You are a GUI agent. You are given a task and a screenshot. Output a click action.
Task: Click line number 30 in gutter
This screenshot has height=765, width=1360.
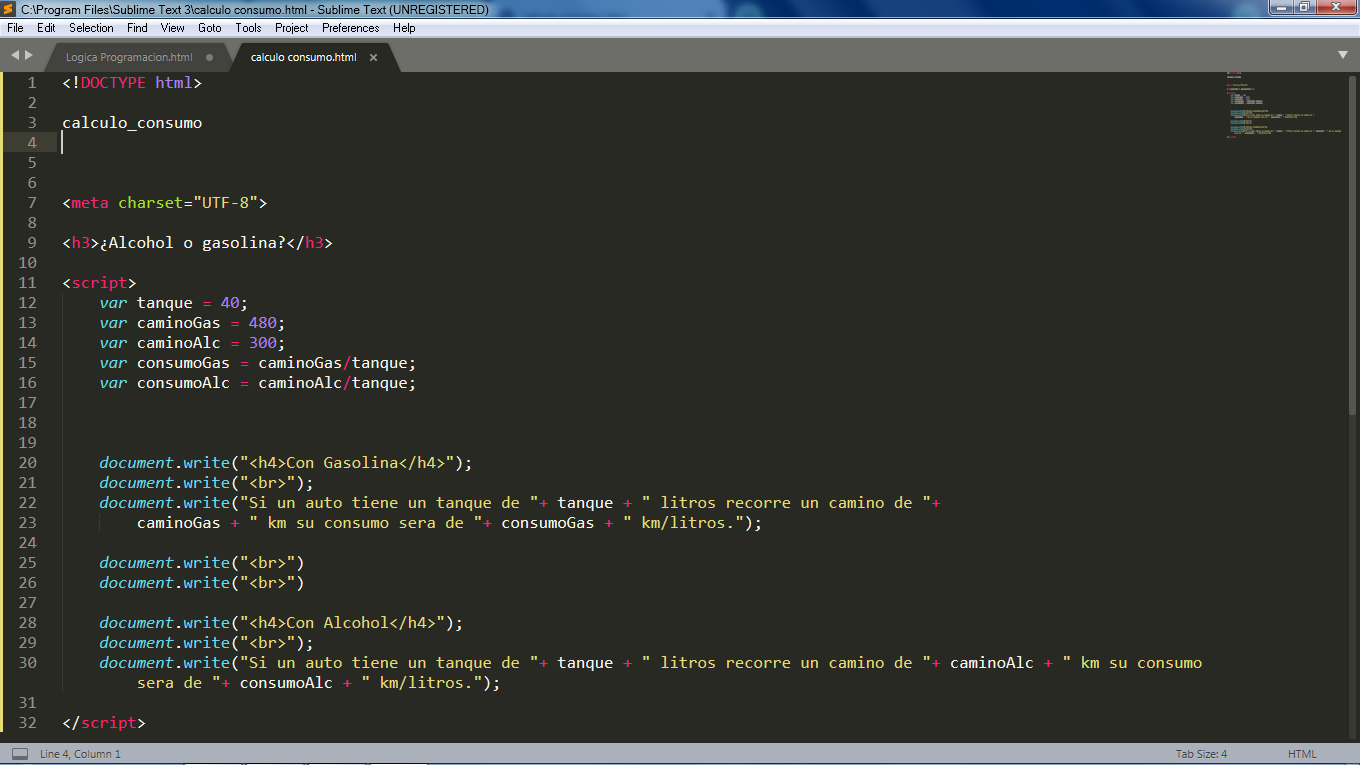(x=27, y=663)
